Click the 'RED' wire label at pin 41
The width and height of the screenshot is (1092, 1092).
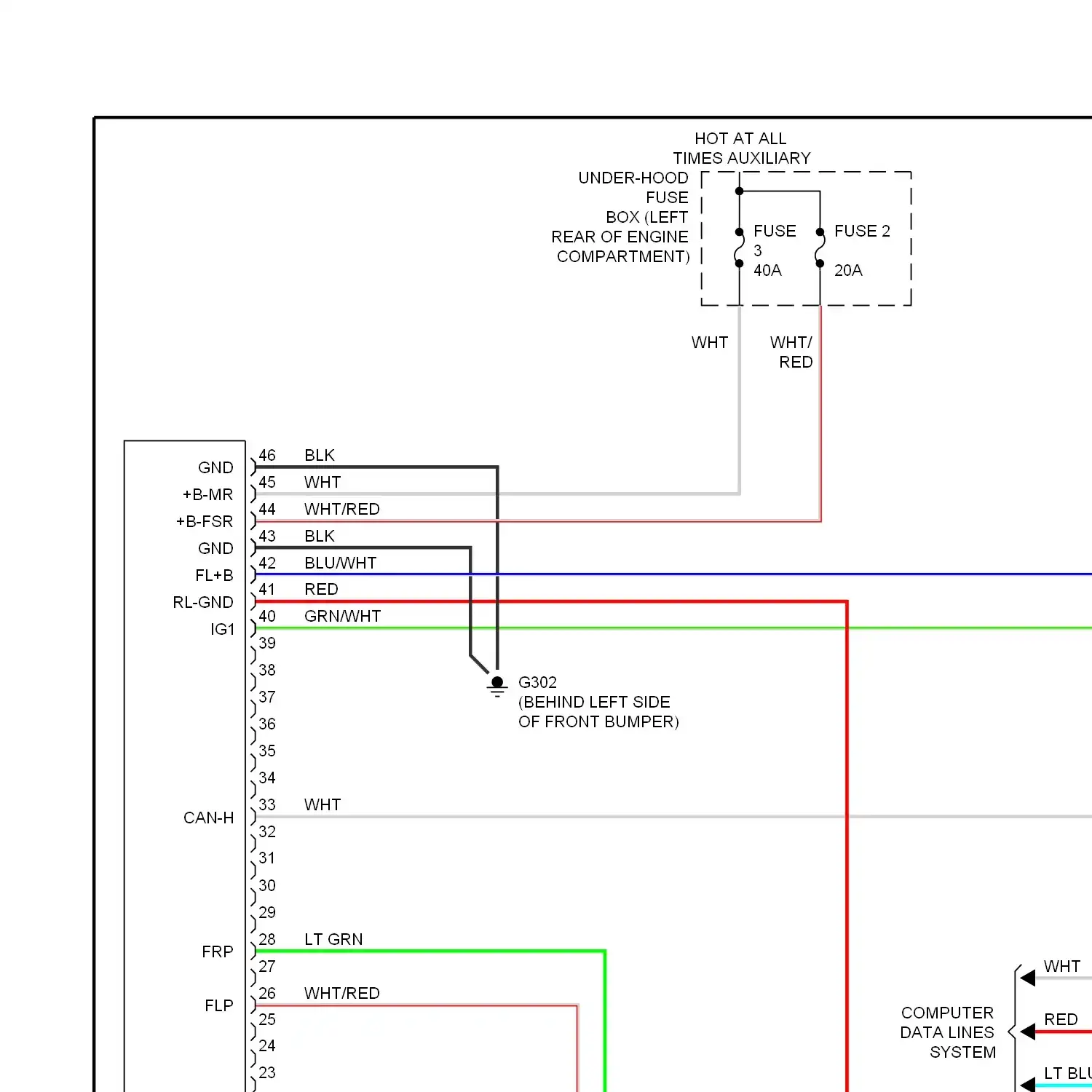point(321,589)
